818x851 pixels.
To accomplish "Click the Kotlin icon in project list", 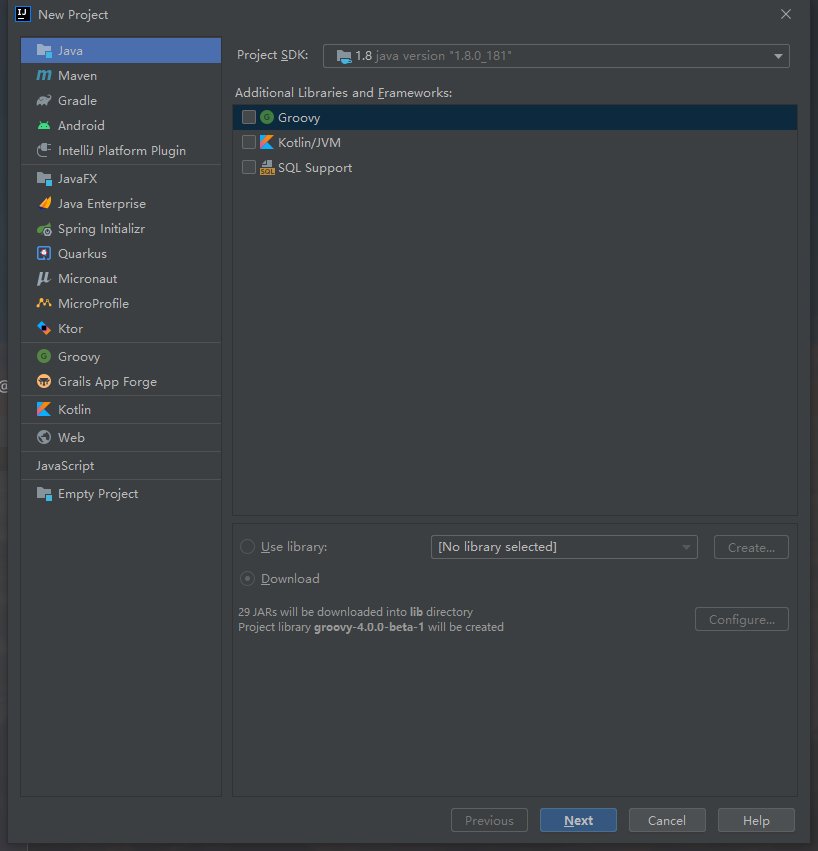I will pos(44,409).
